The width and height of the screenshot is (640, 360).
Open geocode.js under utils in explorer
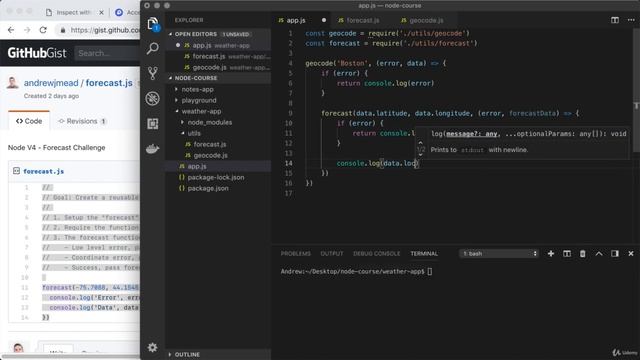coord(211,155)
